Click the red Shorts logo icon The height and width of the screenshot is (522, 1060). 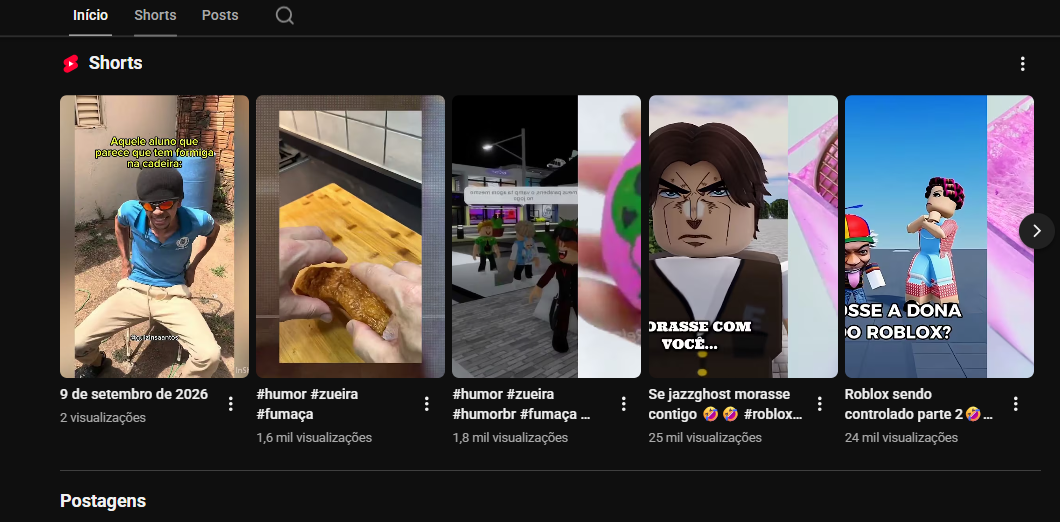point(71,64)
